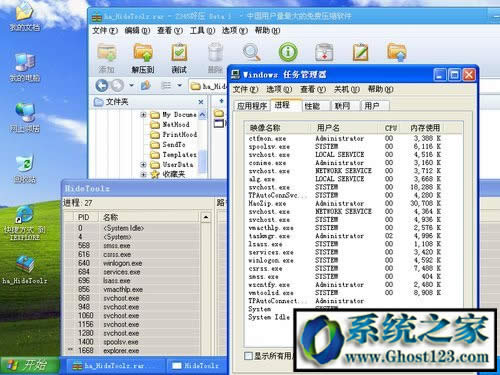This screenshot has height=375, width=500.
Task: Open My Computer desktop icon
Action: (25, 67)
